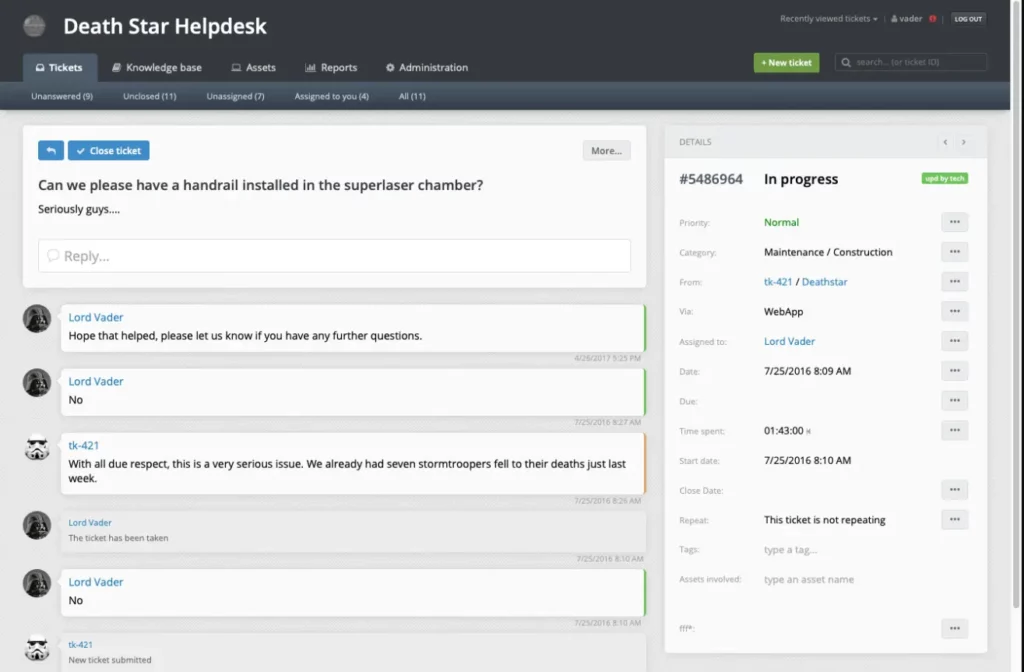
Task: Filter by Unclosed (11) tickets
Action: [150, 96]
